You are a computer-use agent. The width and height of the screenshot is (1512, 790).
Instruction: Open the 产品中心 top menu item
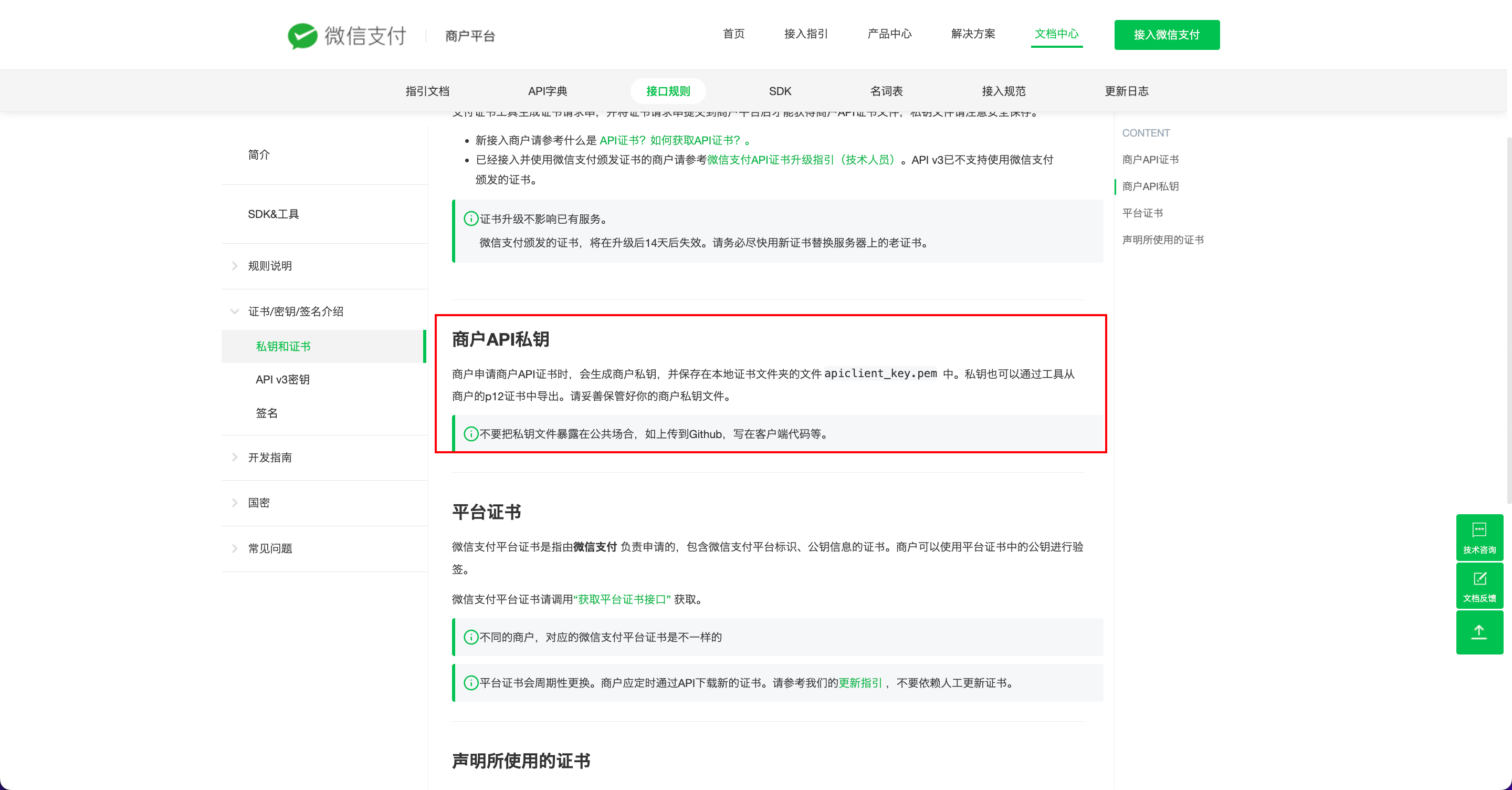pyautogui.click(x=889, y=34)
